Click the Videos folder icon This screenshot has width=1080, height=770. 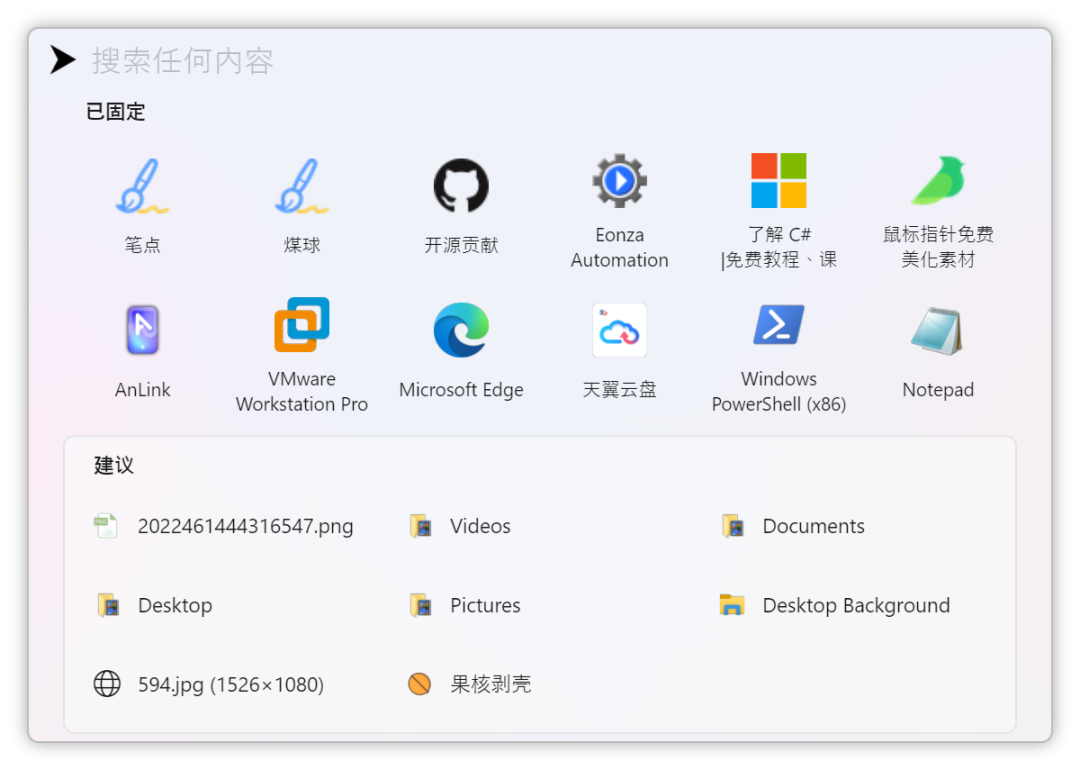(420, 526)
